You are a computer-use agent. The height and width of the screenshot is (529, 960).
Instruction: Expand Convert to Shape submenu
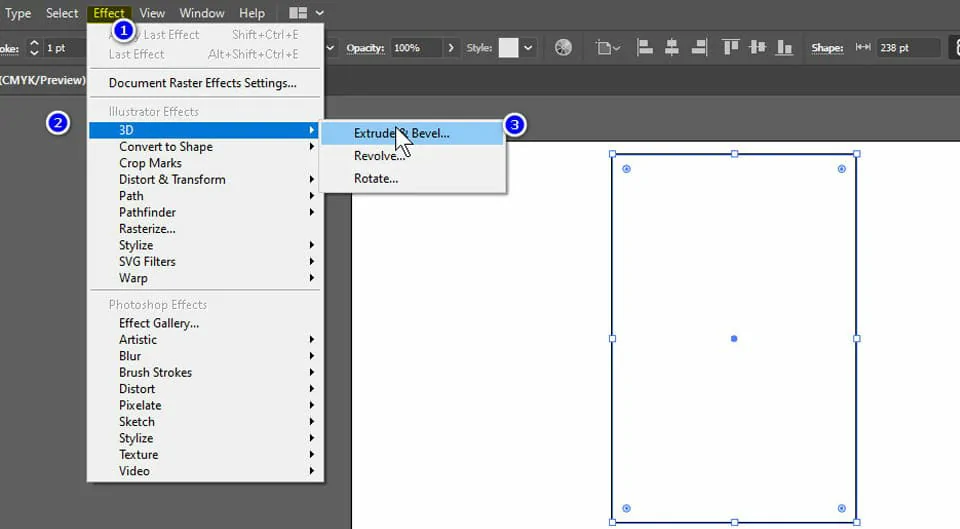[x=204, y=146]
